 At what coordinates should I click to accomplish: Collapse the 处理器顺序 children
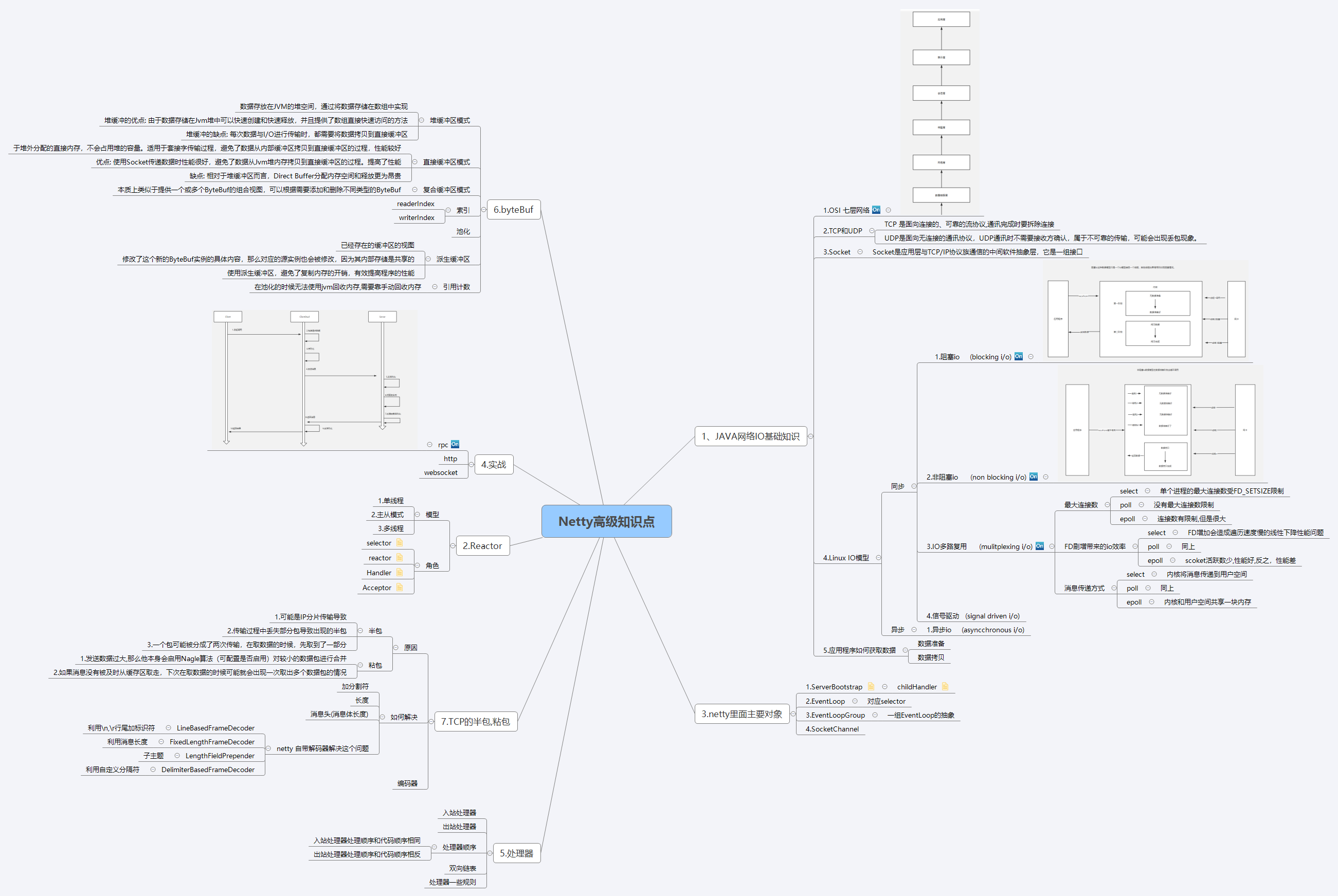435,847
